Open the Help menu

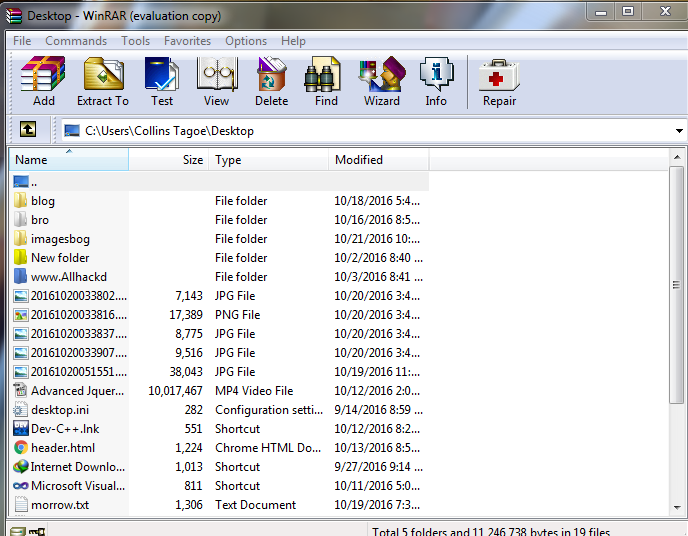pos(293,41)
